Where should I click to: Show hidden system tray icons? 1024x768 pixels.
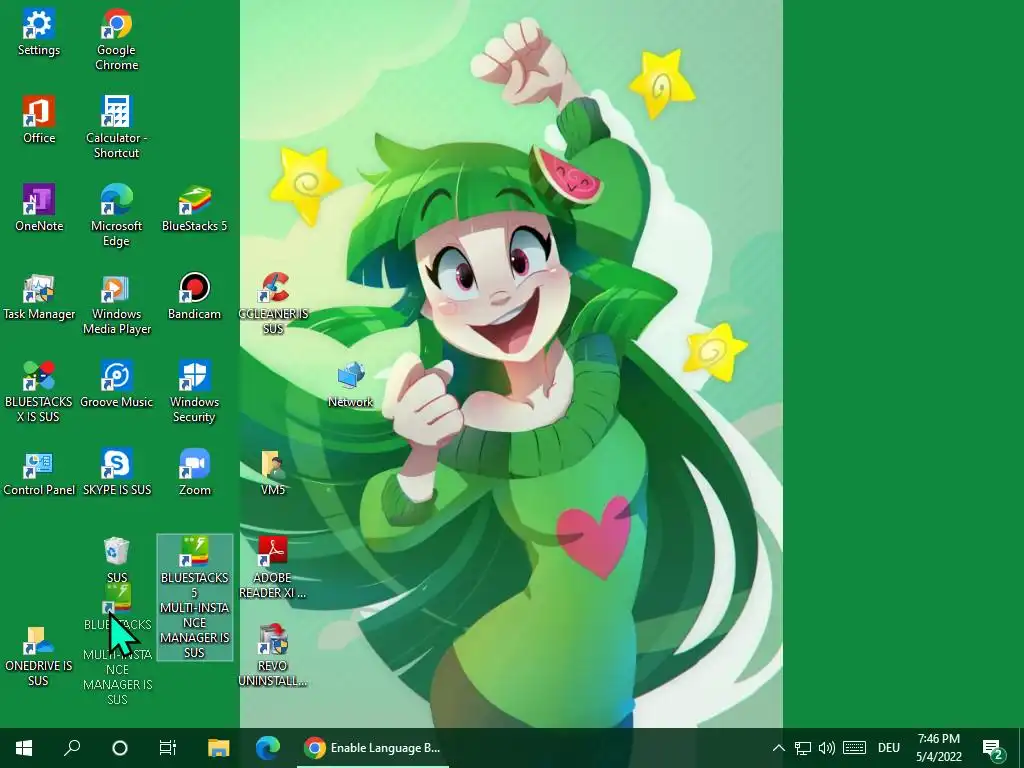pos(778,748)
